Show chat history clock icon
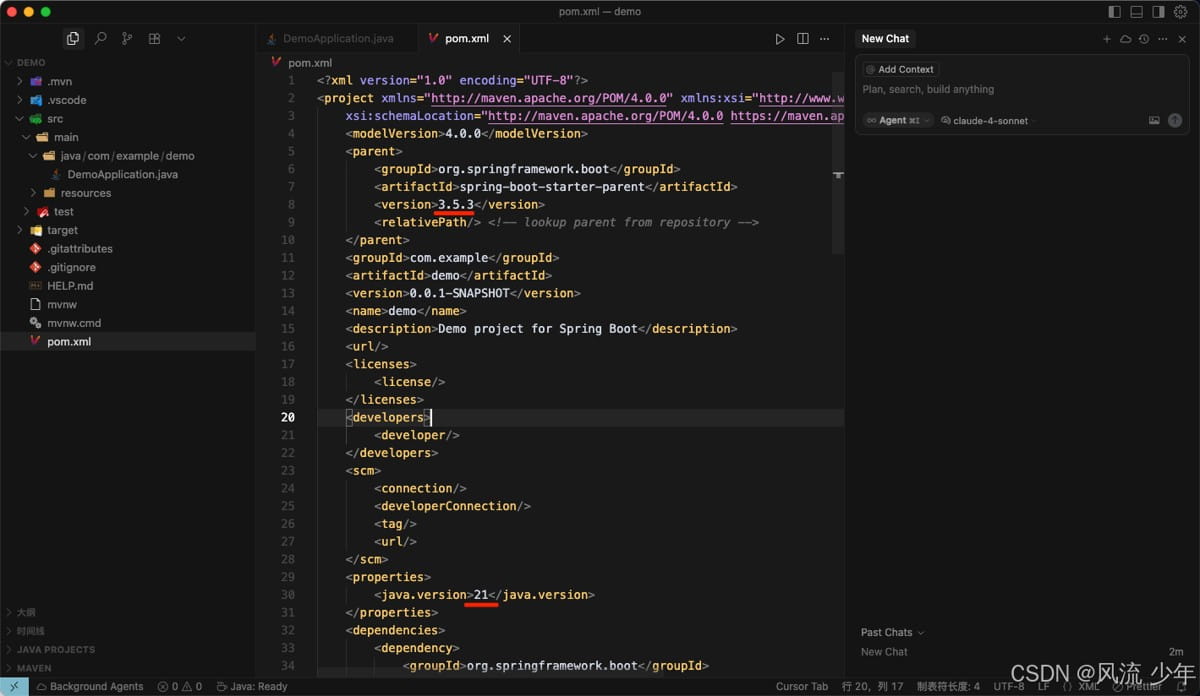Image resolution: width=1200 pixels, height=696 pixels. click(x=1145, y=39)
